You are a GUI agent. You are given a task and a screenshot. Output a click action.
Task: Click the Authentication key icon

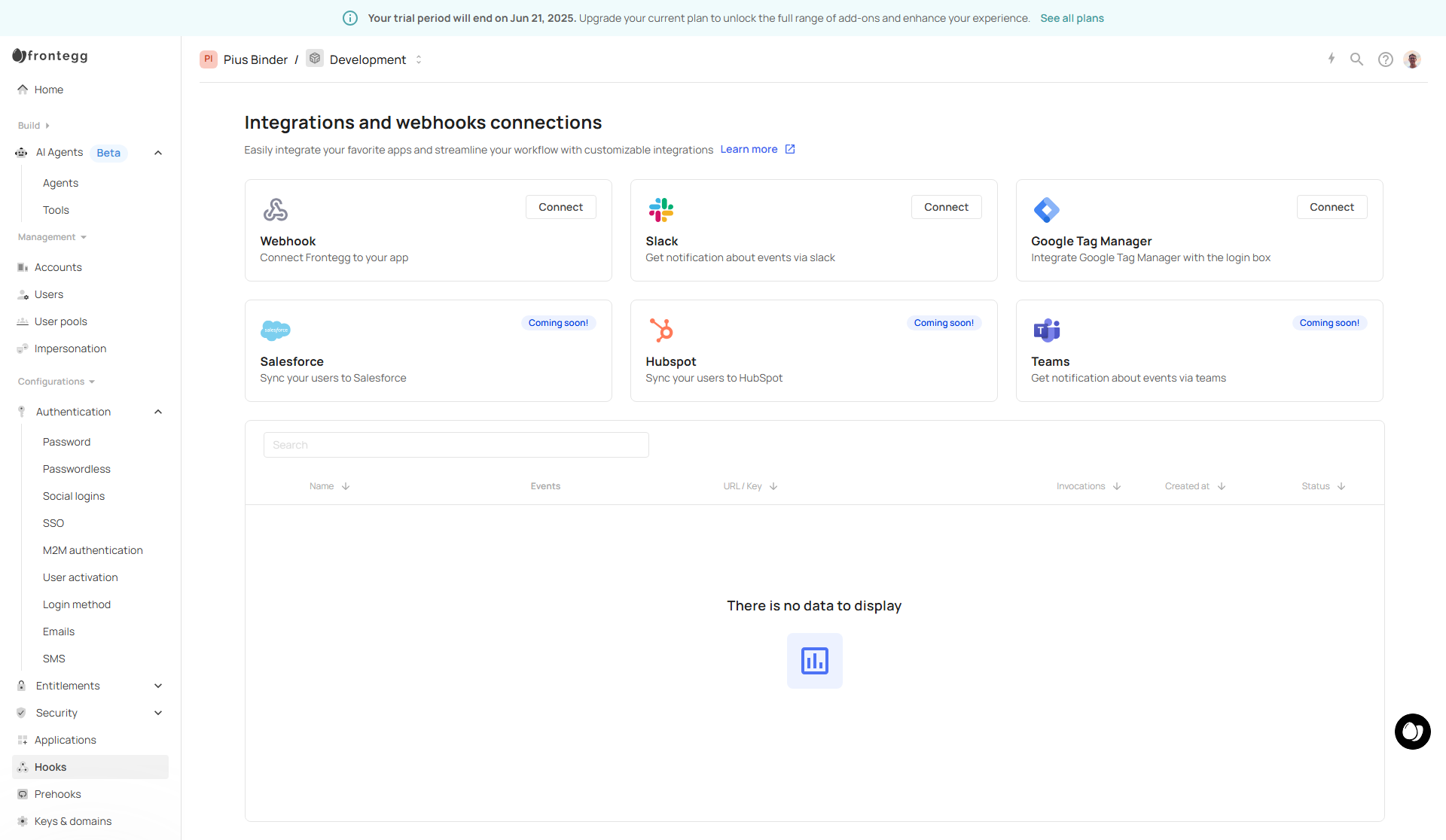(22, 412)
